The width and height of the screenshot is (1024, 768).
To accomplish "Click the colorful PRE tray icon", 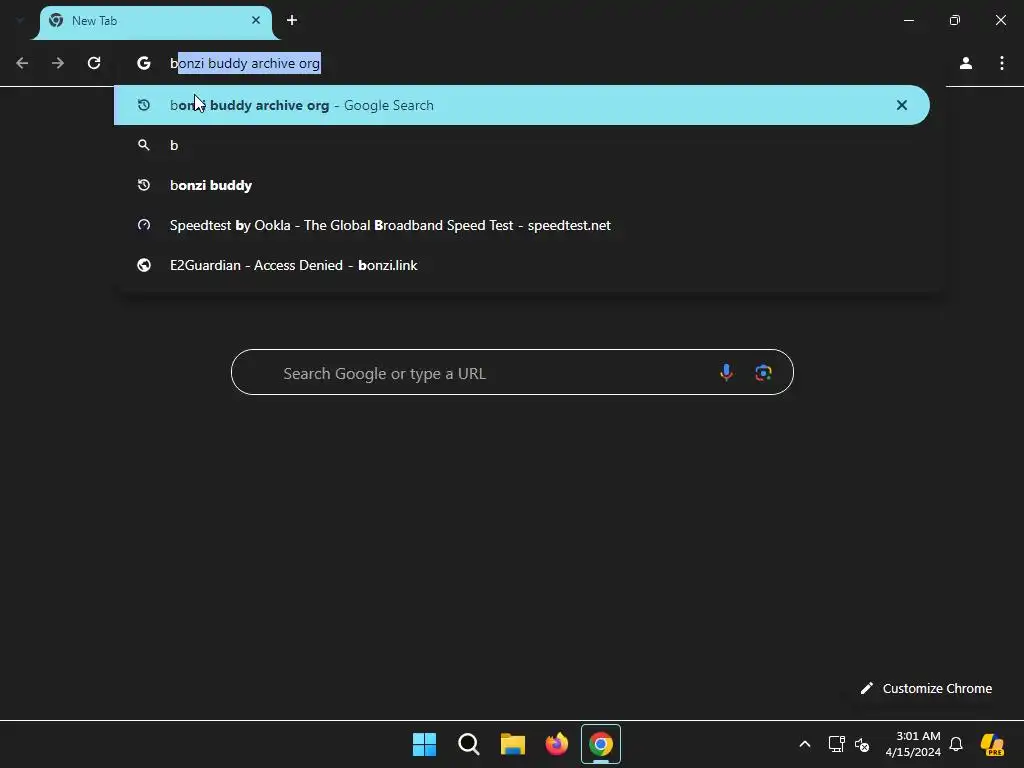I will pyautogui.click(x=992, y=744).
